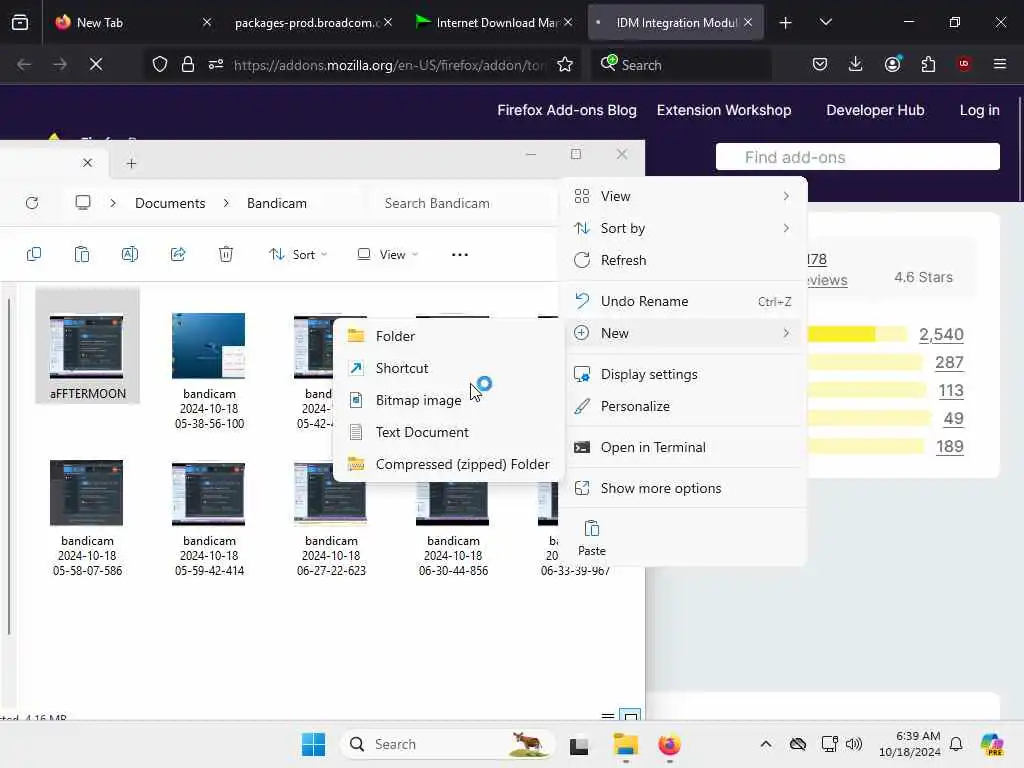
Task: Click the Firefox View icon in tab bar
Action: (20, 22)
